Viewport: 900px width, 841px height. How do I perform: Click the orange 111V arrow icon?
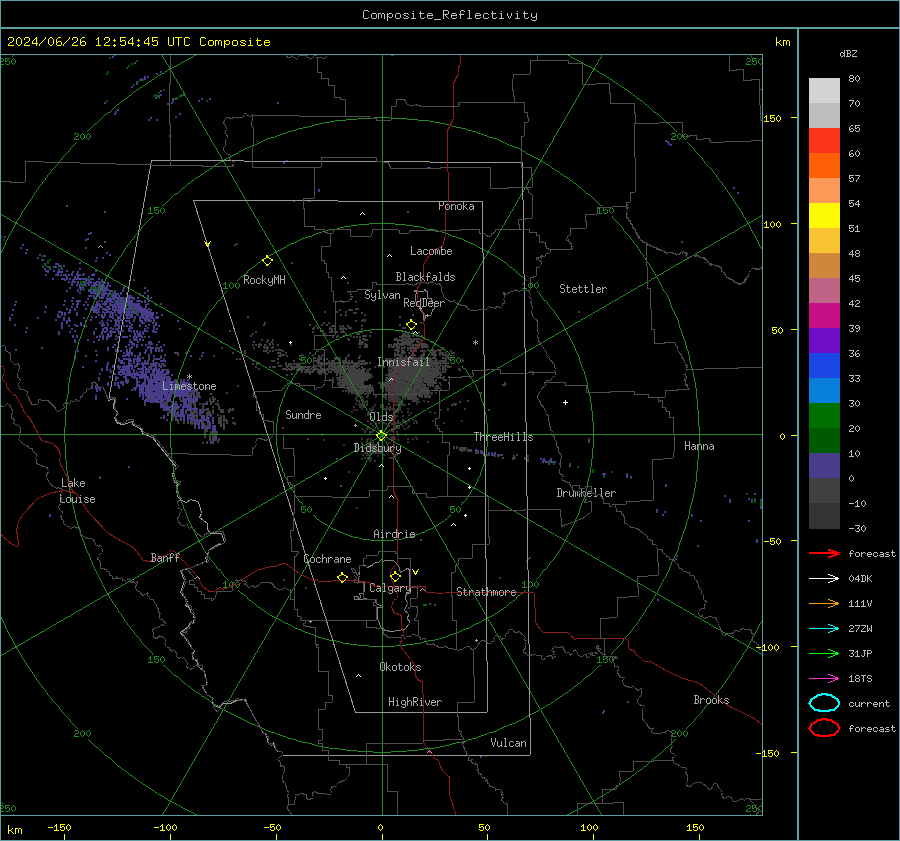(x=824, y=603)
